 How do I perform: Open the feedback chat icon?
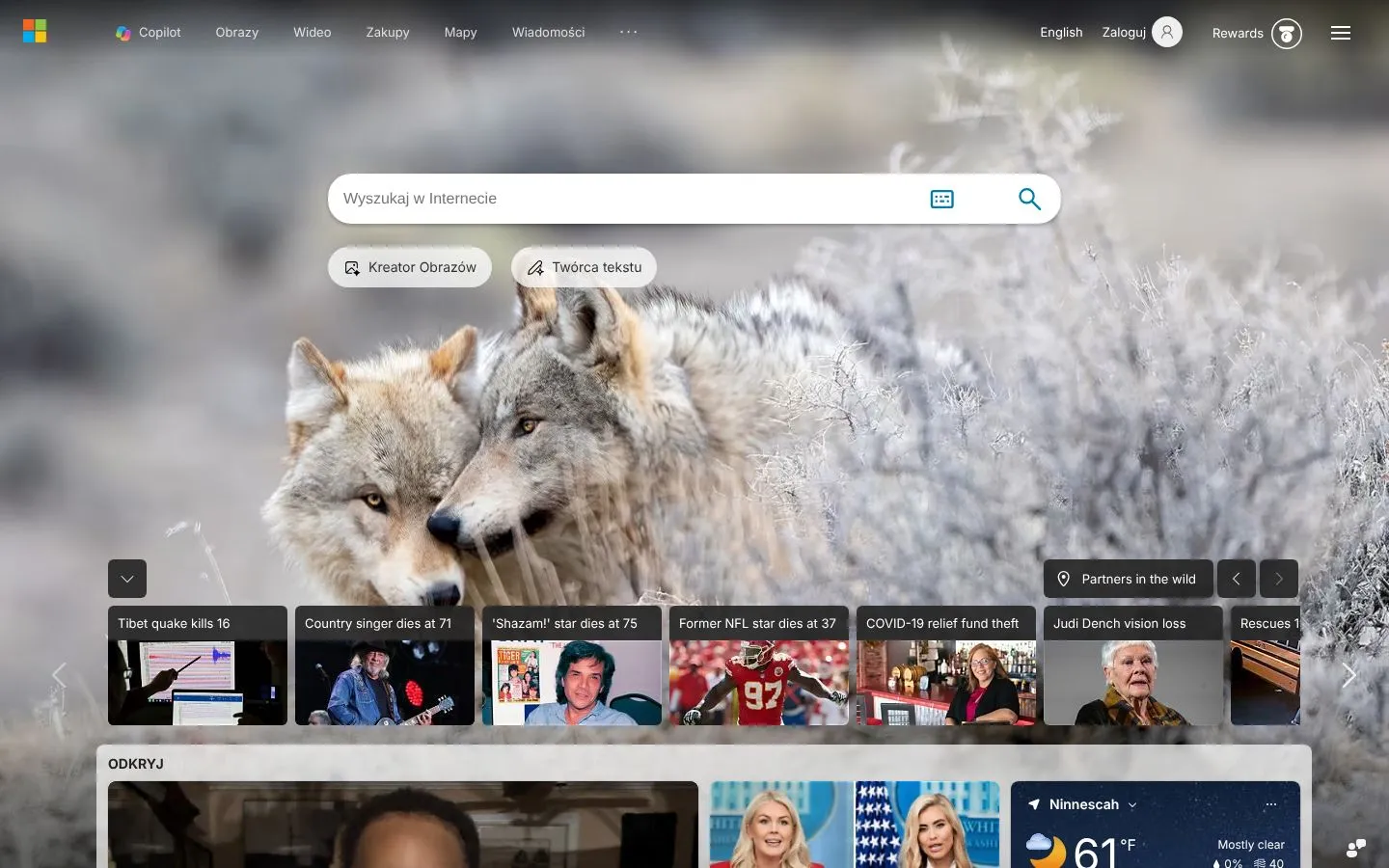pyautogui.click(x=1356, y=848)
